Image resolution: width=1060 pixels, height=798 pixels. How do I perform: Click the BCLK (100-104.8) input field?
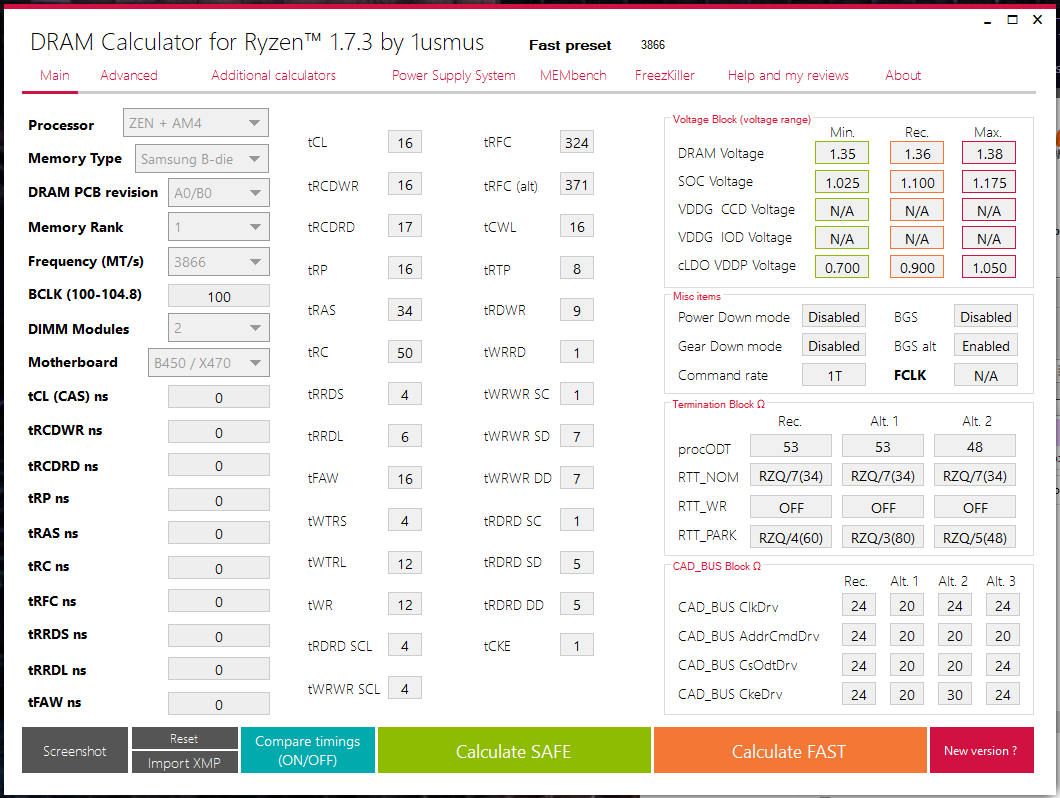point(219,296)
